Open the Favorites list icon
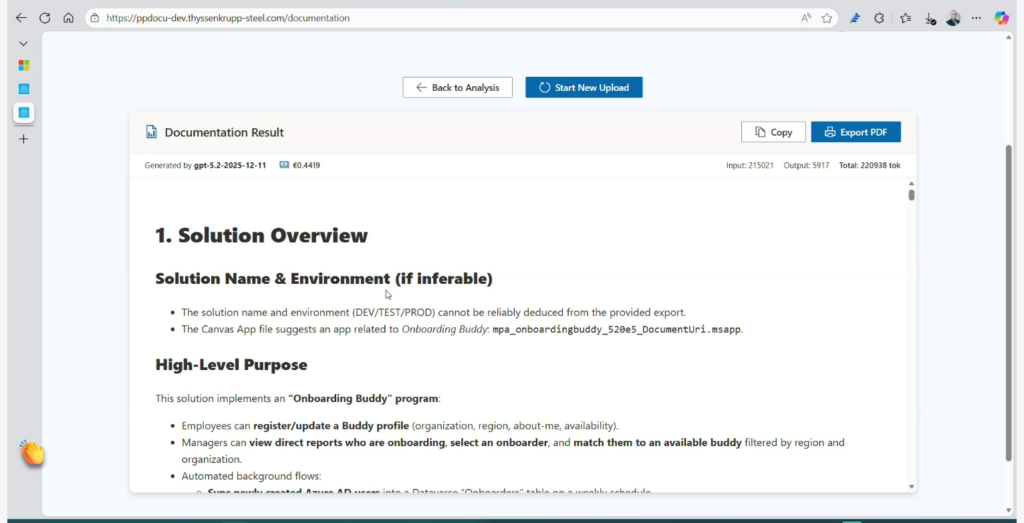1024x523 pixels. 905,18
